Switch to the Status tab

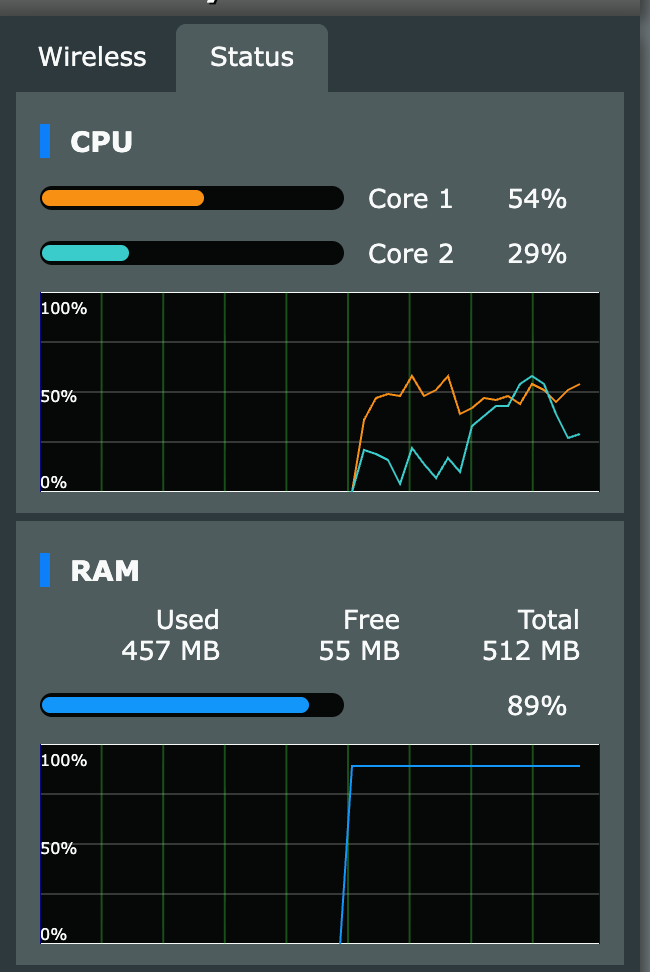click(x=251, y=57)
